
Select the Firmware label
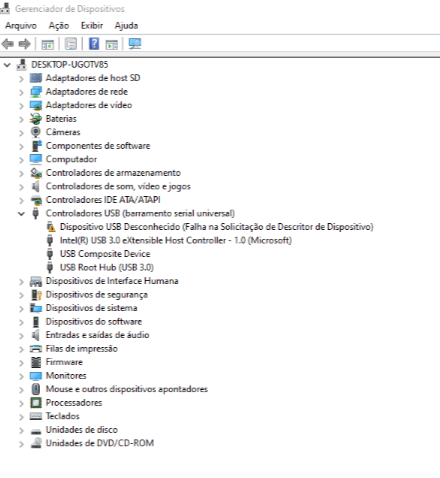64,362
